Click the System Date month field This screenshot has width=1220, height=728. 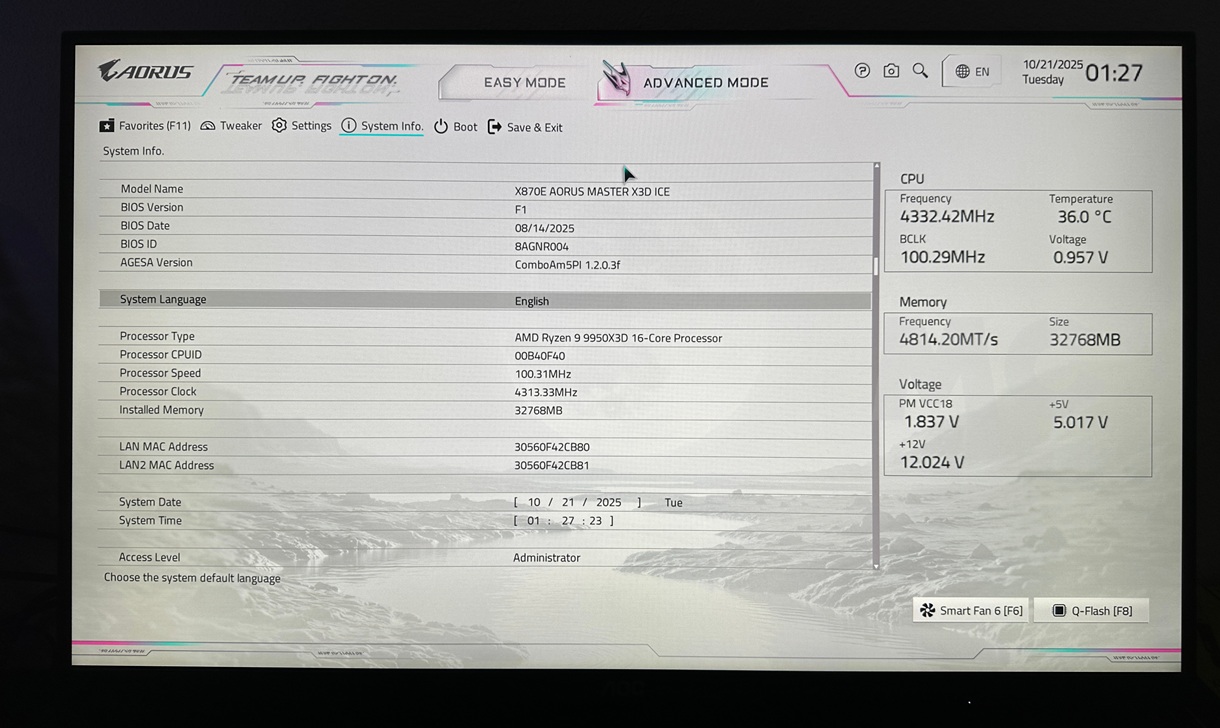(534, 503)
